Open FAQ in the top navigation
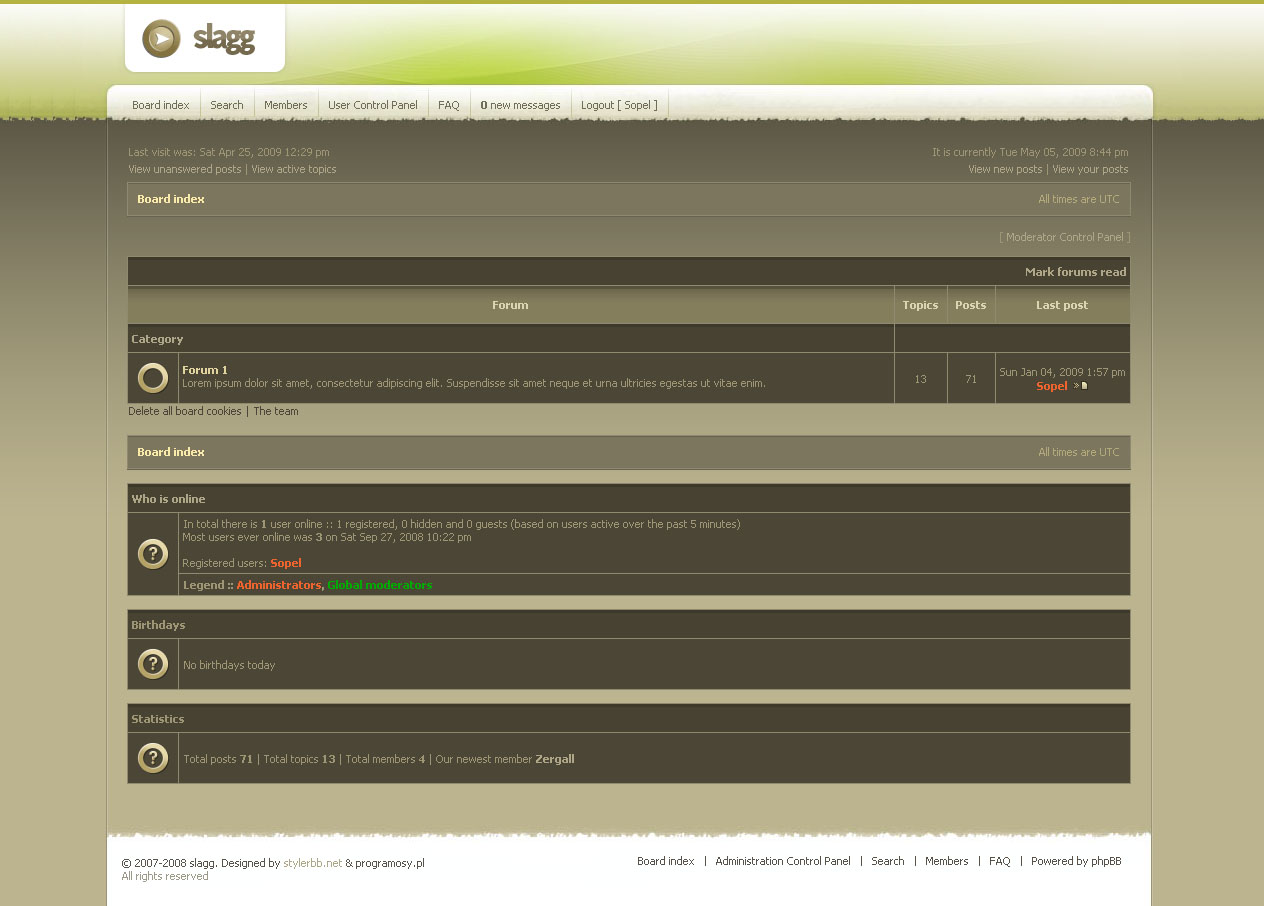Screen dimensions: 1264x906 point(449,105)
